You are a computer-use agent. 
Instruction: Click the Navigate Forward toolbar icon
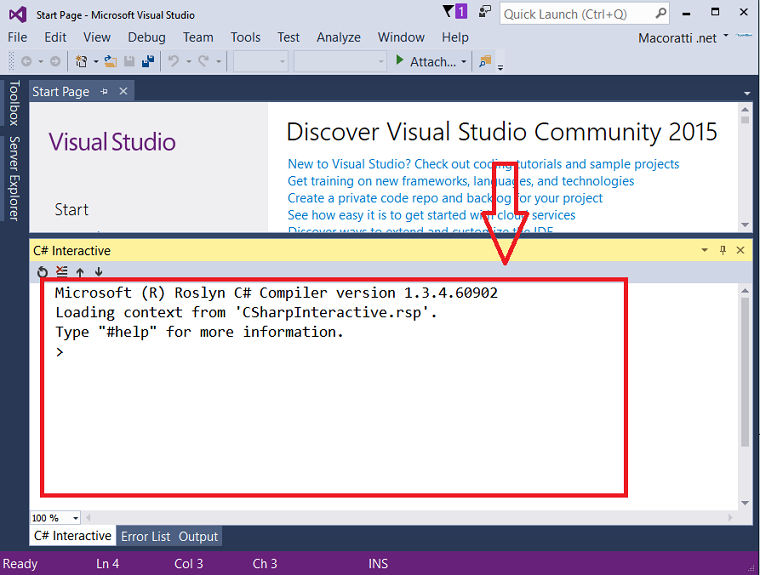[x=55, y=62]
